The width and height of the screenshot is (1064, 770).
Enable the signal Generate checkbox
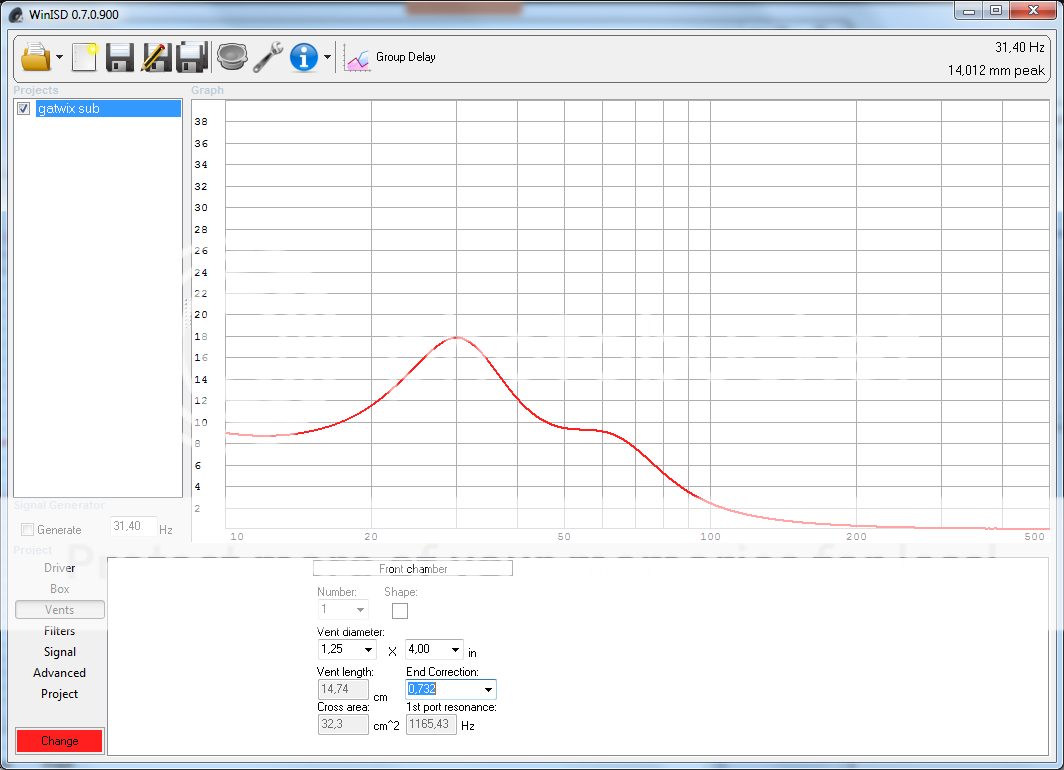pos(27,530)
